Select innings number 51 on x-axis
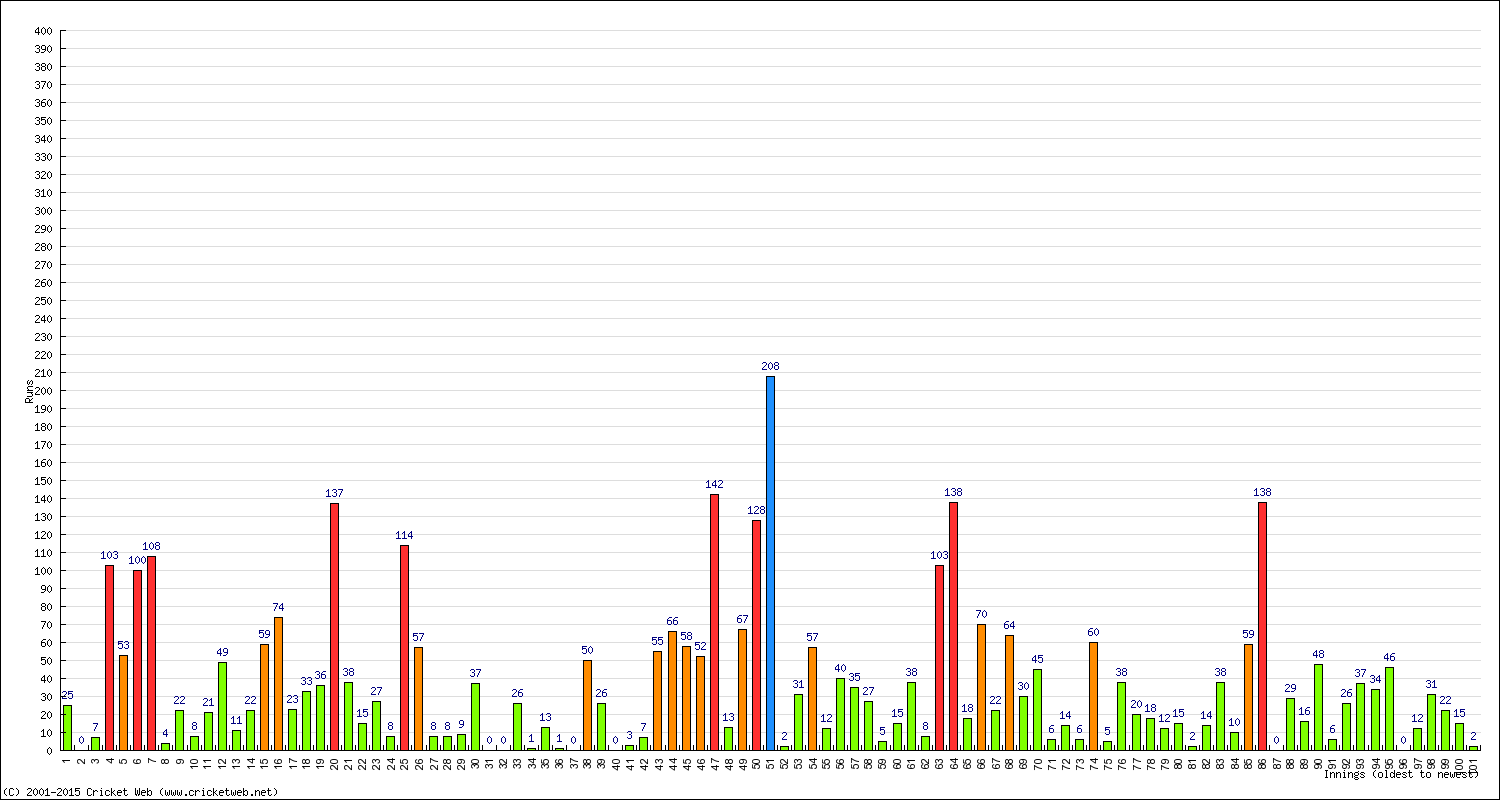 click(770, 762)
